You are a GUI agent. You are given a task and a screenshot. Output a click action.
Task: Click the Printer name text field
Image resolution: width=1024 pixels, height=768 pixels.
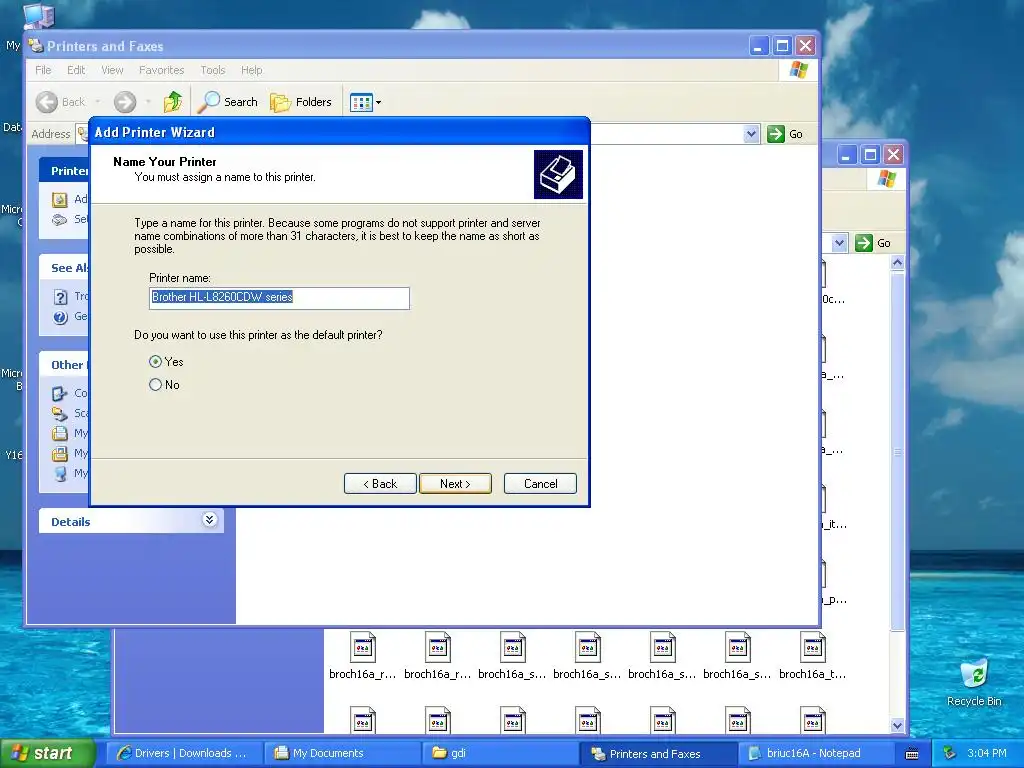point(280,298)
